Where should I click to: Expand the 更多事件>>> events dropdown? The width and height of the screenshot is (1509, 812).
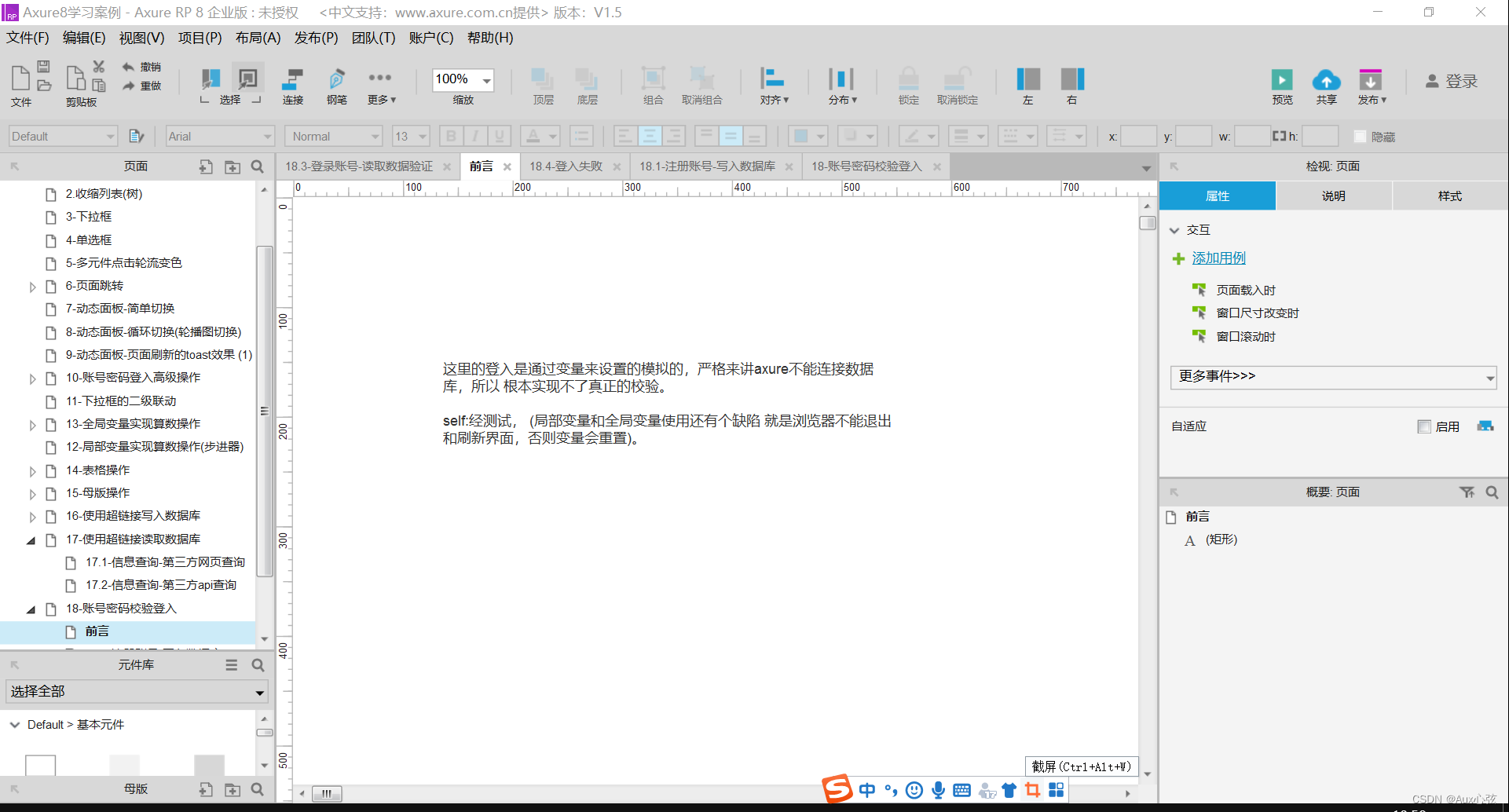pyautogui.click(x=1332, y=377)
